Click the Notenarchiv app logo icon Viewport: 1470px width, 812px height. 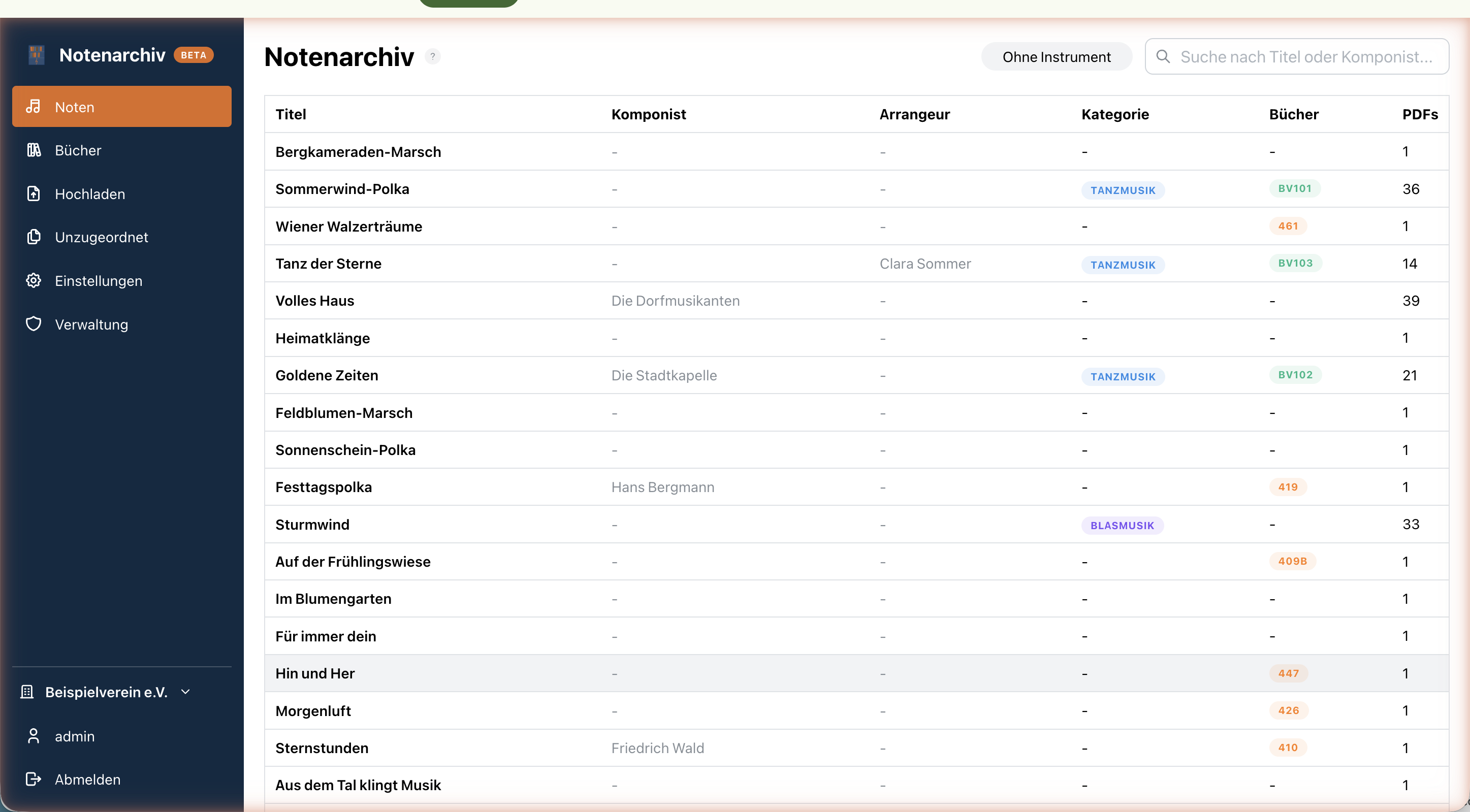click(x=36, y=54)
